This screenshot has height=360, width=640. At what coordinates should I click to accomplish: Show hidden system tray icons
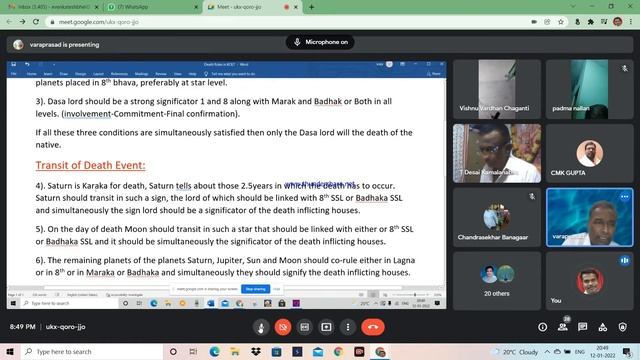[547, 351]
